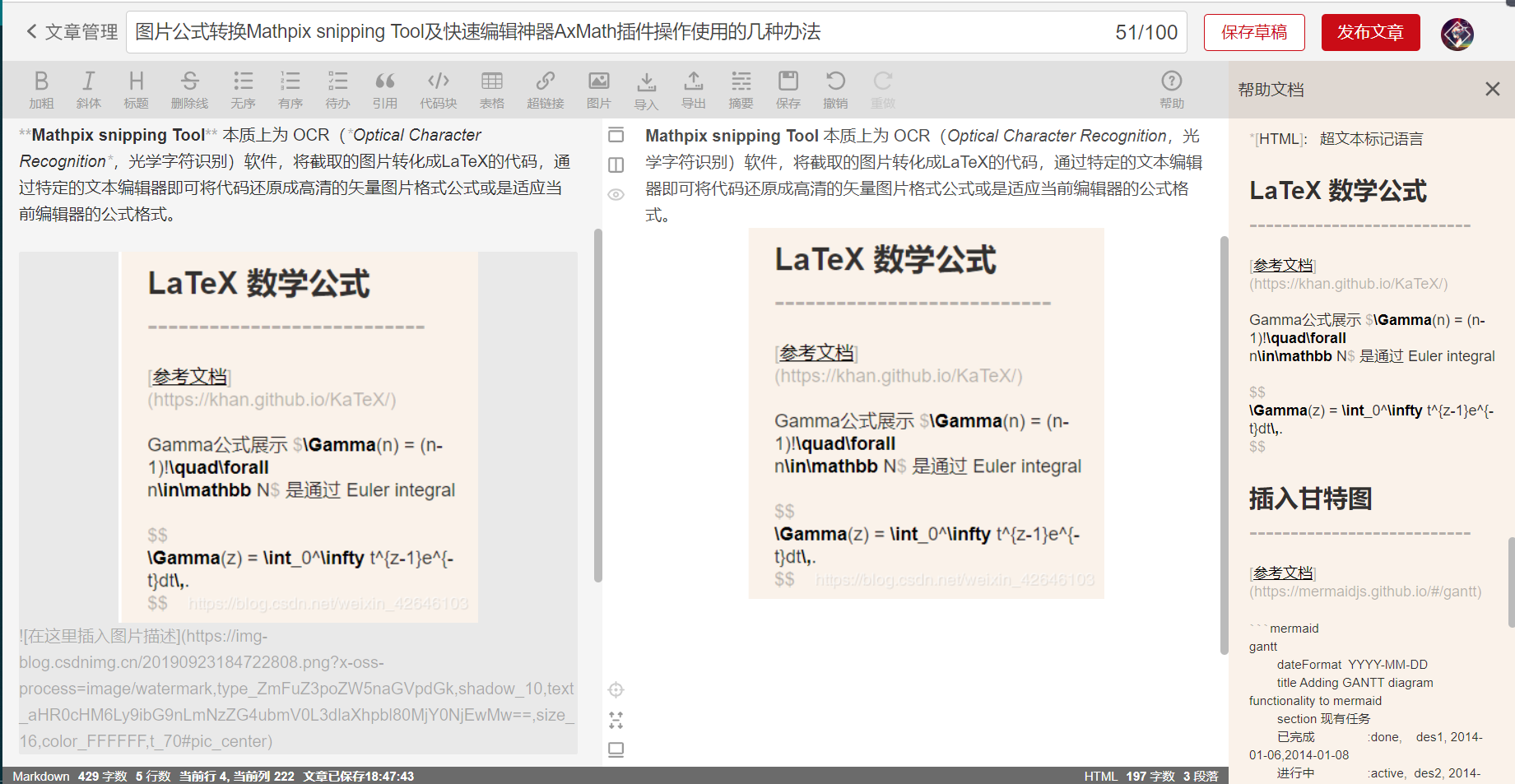Viewport: 1515px width, 784px height.
Task: Click 'HTML' in the status bar
Action: point(1100,776)
